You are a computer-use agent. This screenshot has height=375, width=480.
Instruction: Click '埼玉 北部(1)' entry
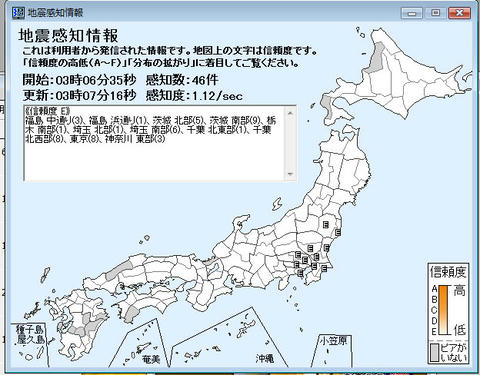click(x=97, y=130)
